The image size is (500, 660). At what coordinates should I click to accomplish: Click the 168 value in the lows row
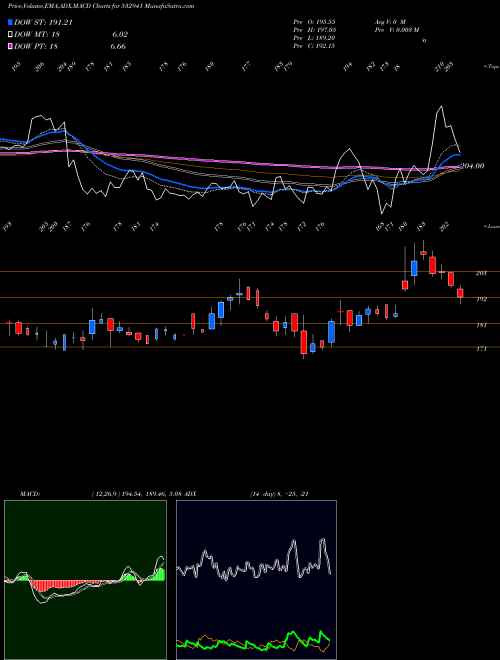[380, 227]
